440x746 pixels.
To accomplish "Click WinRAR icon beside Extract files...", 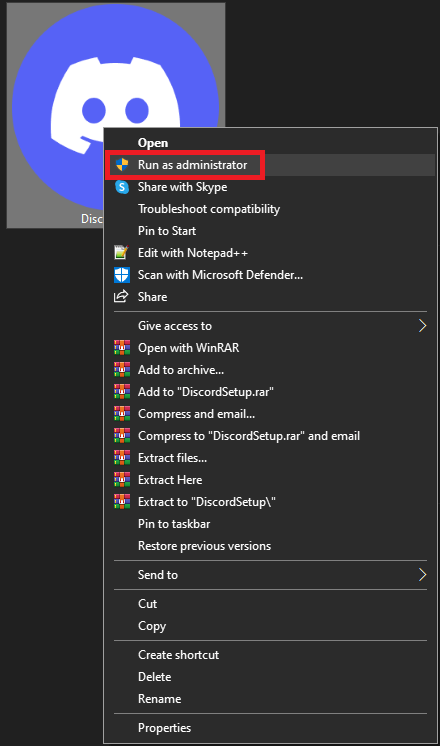I will (122, 458).
